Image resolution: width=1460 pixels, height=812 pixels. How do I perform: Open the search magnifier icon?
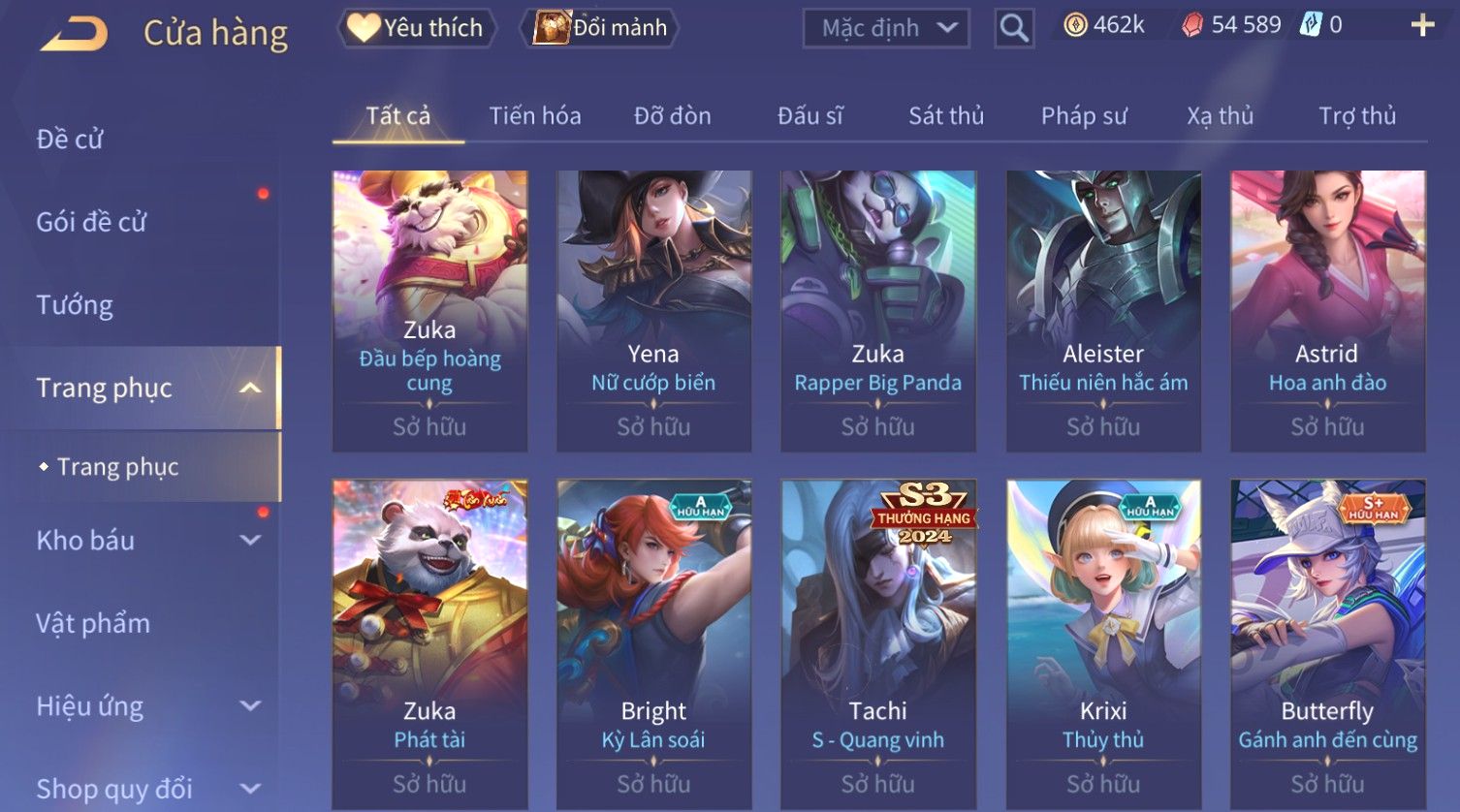pyautogui.click(x=1014, y=28)
